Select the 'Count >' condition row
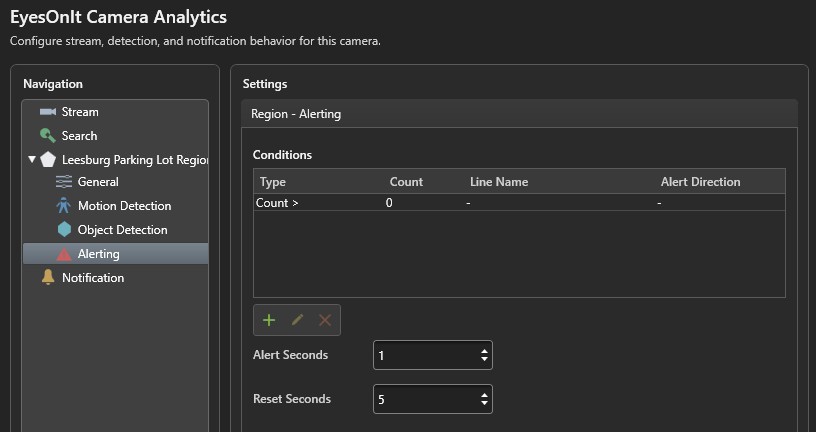 (x=519, y=202)
